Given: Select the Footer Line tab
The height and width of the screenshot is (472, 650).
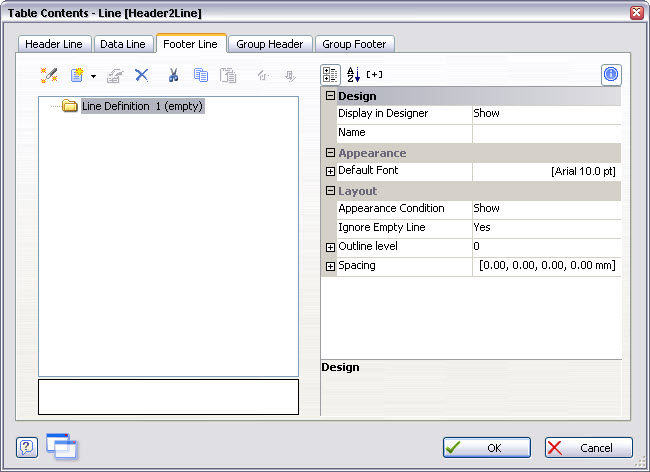Looking at the screenshot, I should tap(191, 44).
